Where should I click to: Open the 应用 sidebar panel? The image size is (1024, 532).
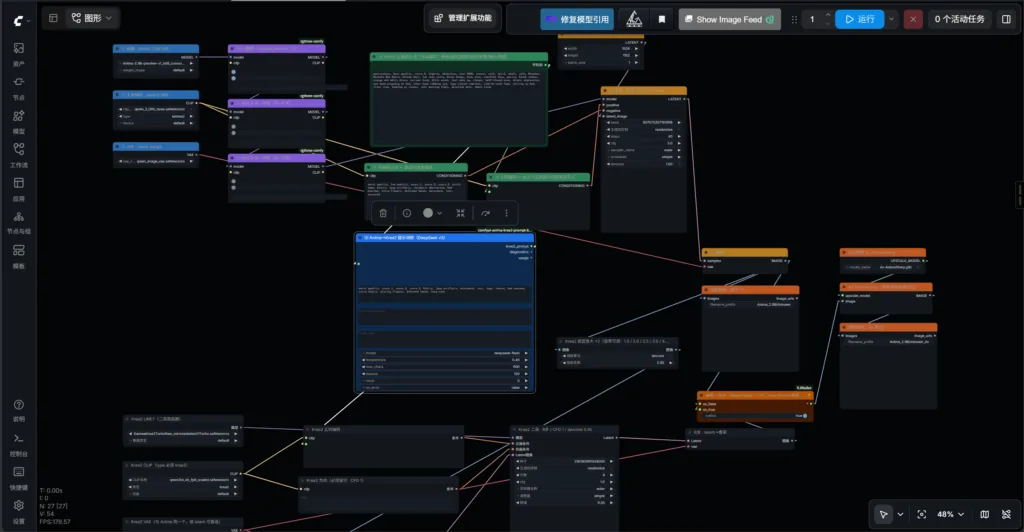point(18,189)
